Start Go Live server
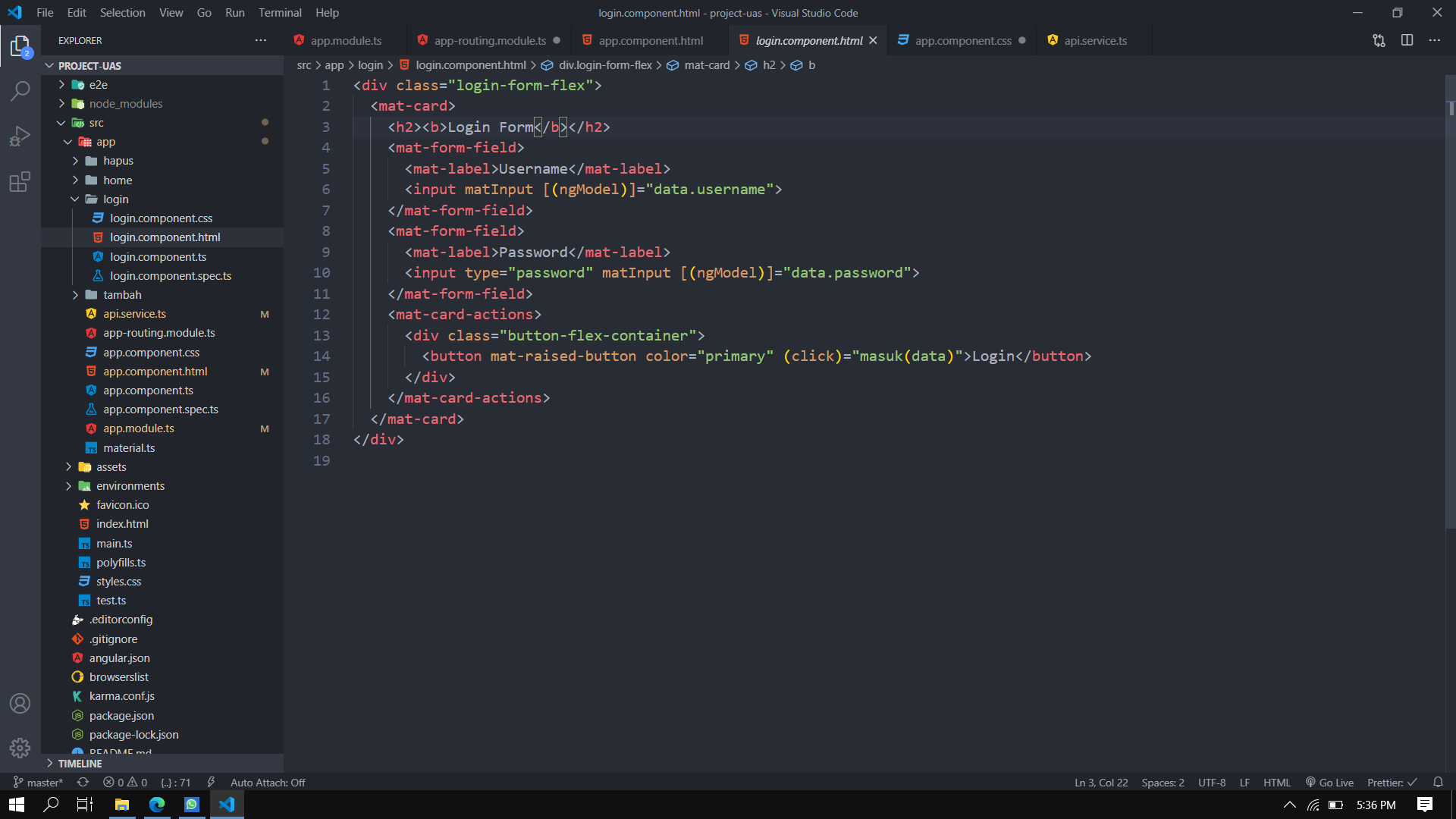Viewport: 1456px width, 819px height. 1329,782
